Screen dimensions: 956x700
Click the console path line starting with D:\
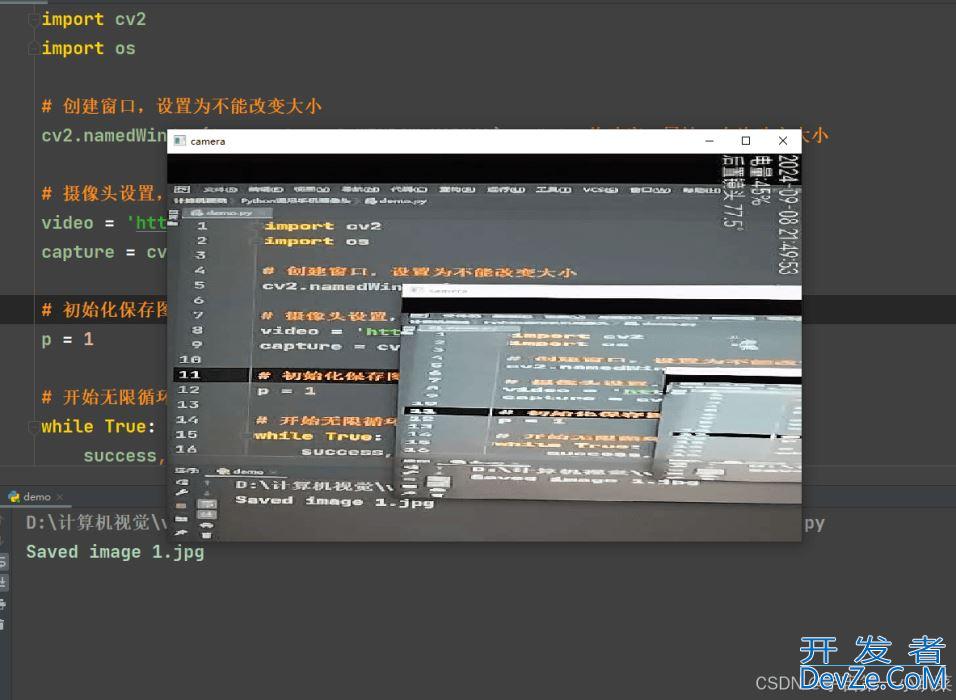(97, 523)
